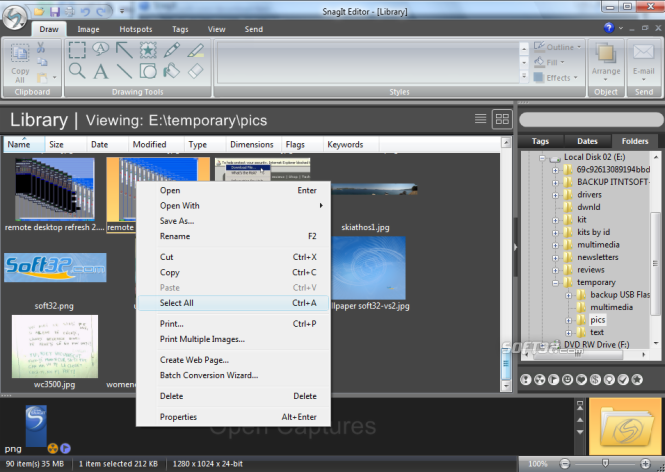Select the Selection rectangle drawing tool

tap(77, 50)
